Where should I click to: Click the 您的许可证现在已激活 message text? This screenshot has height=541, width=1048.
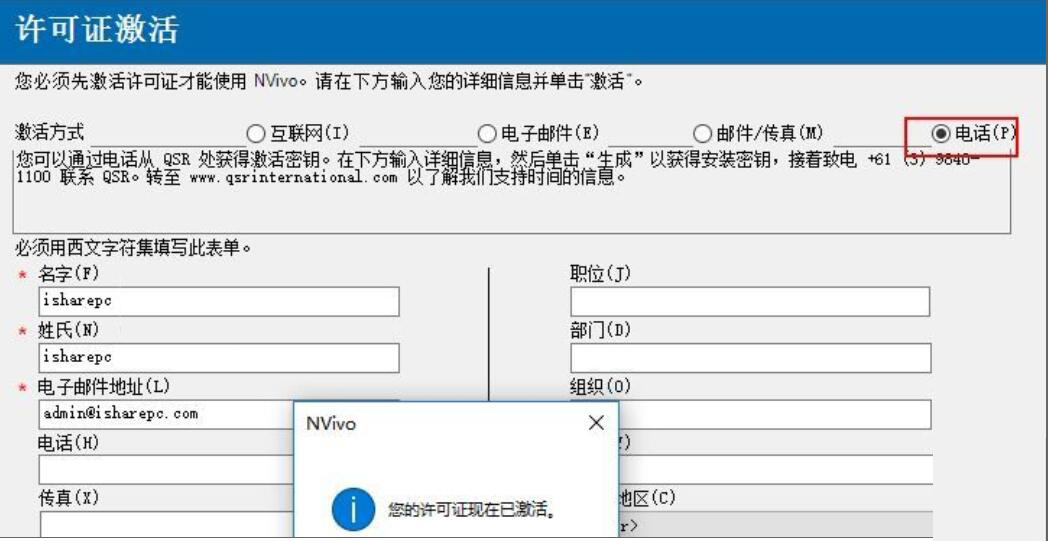tap(473, 511)
